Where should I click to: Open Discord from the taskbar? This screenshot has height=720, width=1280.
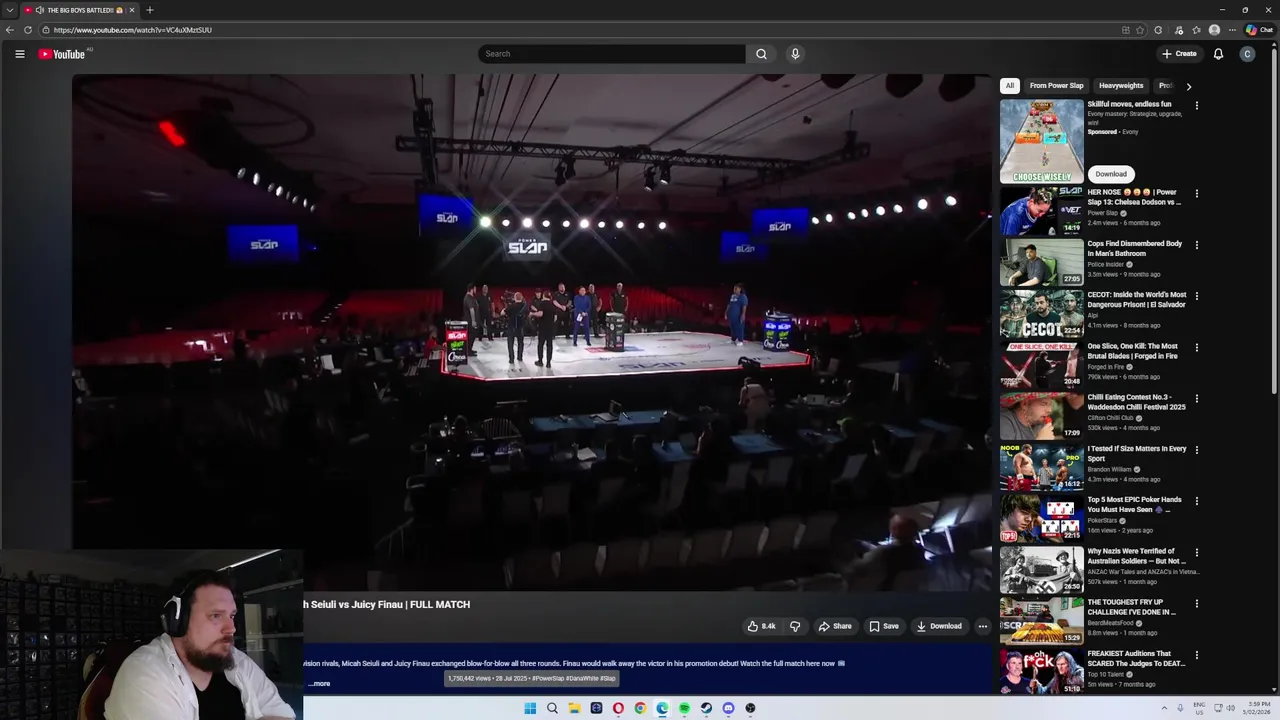[728, 708]
